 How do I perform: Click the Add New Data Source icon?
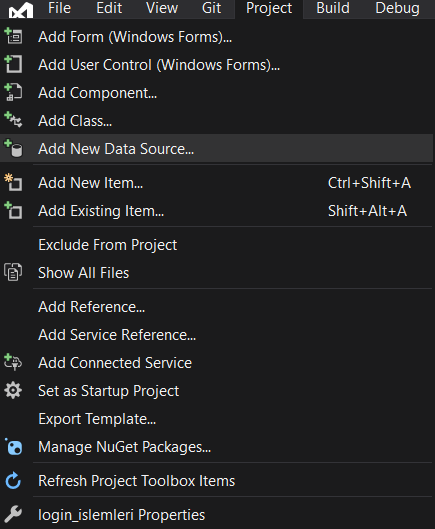13,148
